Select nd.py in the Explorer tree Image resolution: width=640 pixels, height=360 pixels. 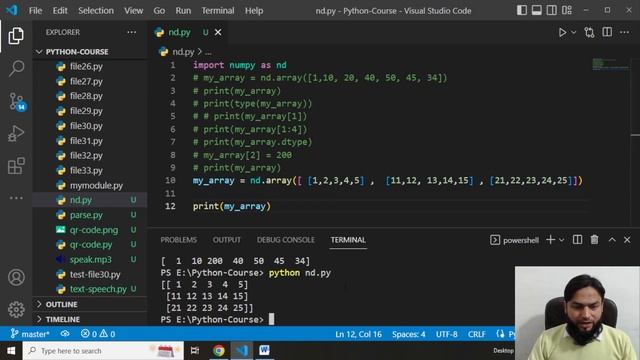click(x=90, y=200)
